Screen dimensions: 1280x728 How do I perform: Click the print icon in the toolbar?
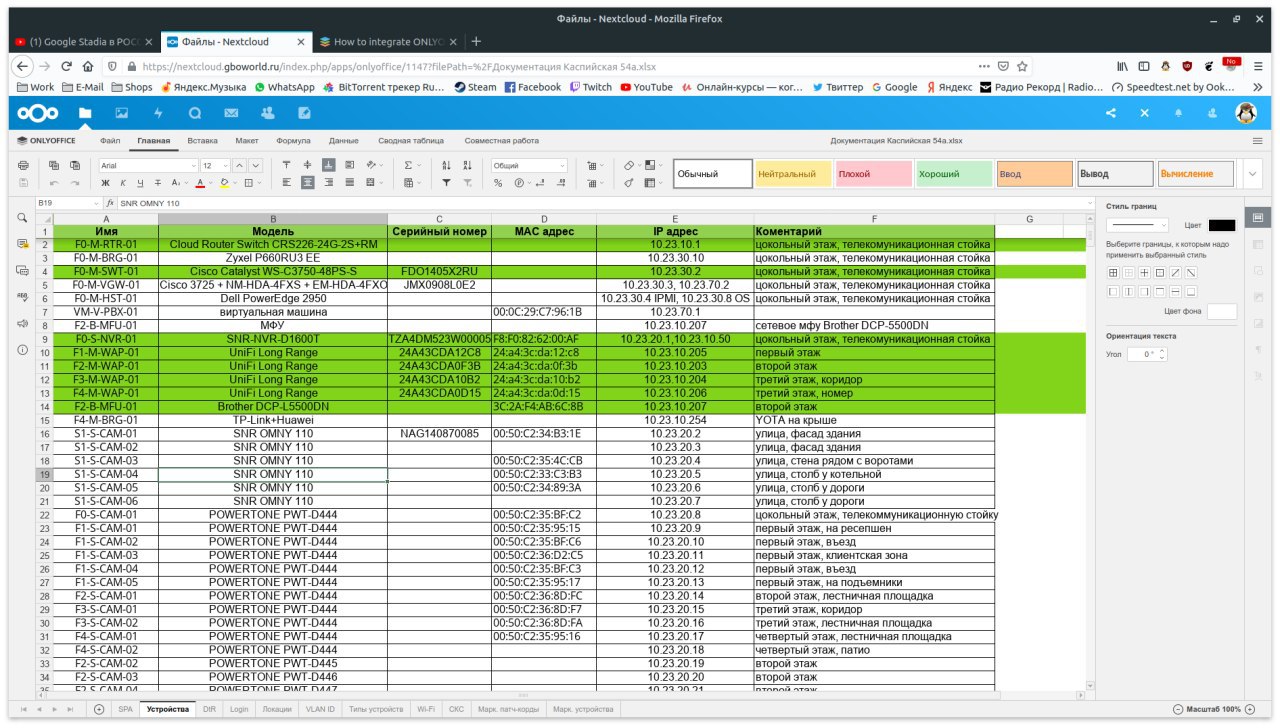tap(23, 165)
